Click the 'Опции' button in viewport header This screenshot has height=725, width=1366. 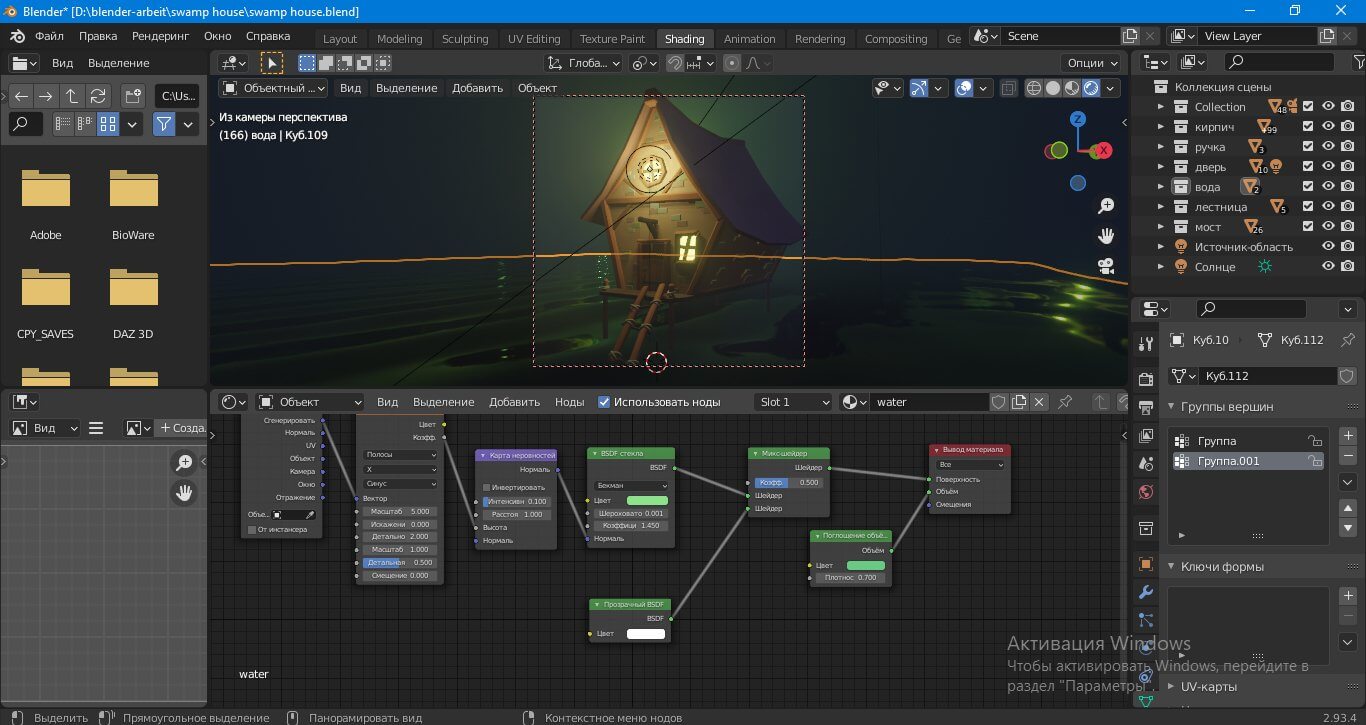(x=1093, y=62)
